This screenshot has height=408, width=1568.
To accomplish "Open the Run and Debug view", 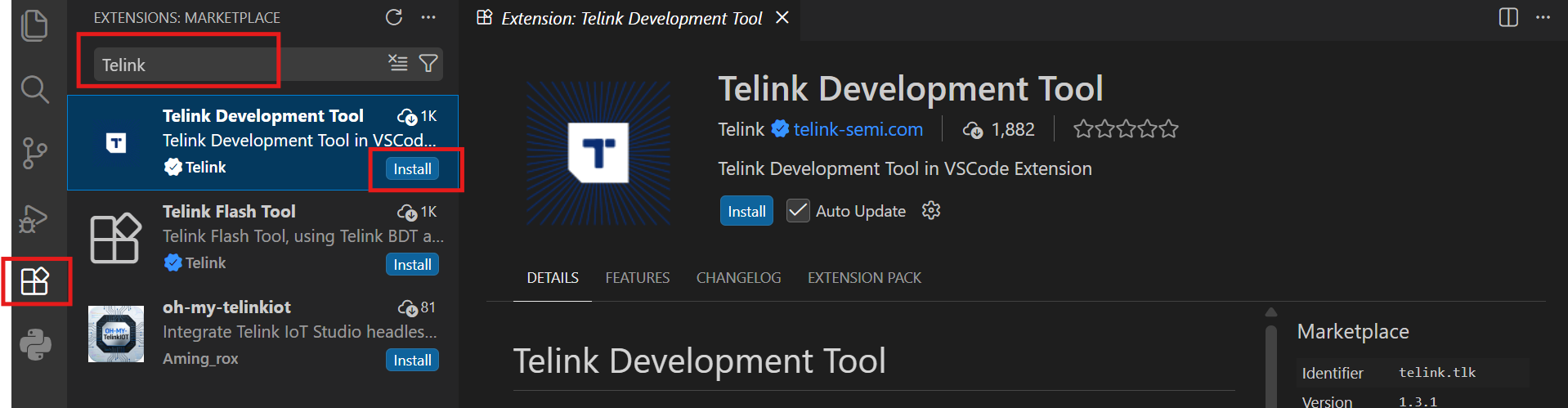I will 34,218.
